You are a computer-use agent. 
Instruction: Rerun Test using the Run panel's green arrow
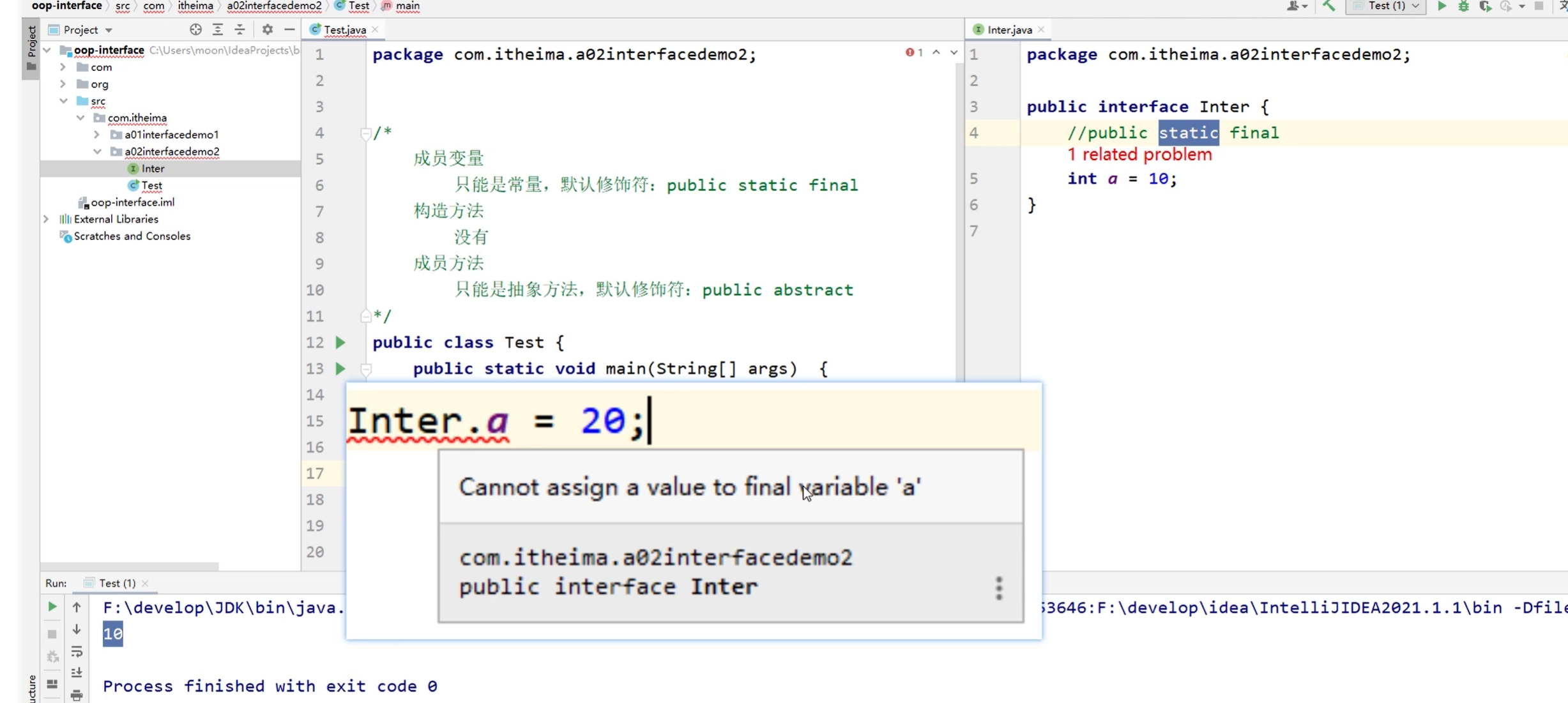coord(52,607)
